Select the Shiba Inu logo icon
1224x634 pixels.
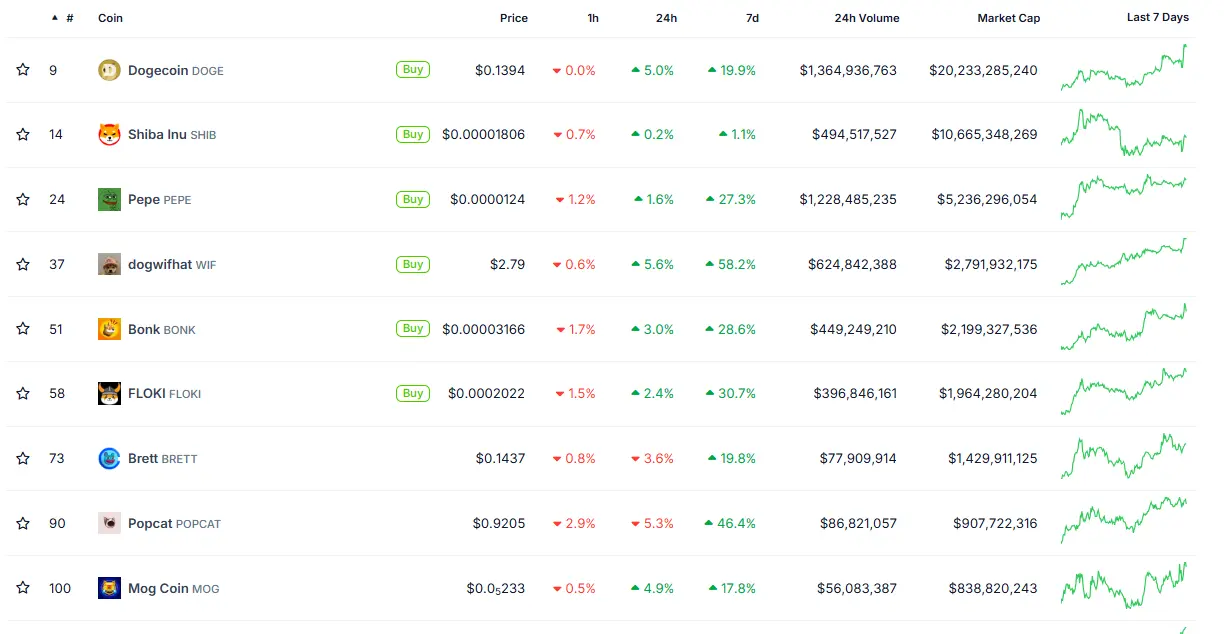[x=110, y=134]
